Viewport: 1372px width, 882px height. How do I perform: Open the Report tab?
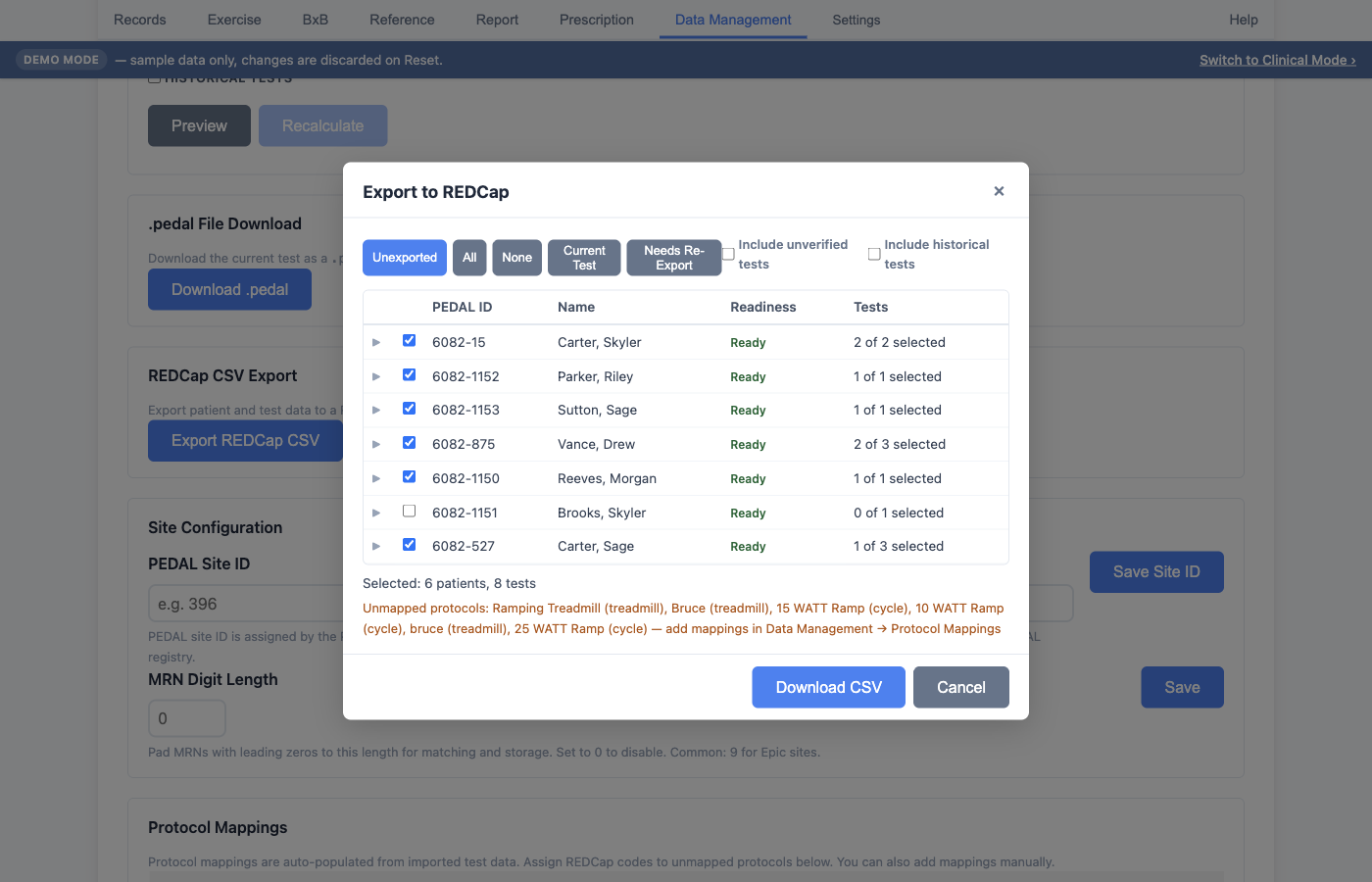pyautogui.click(x=498, y=20)
